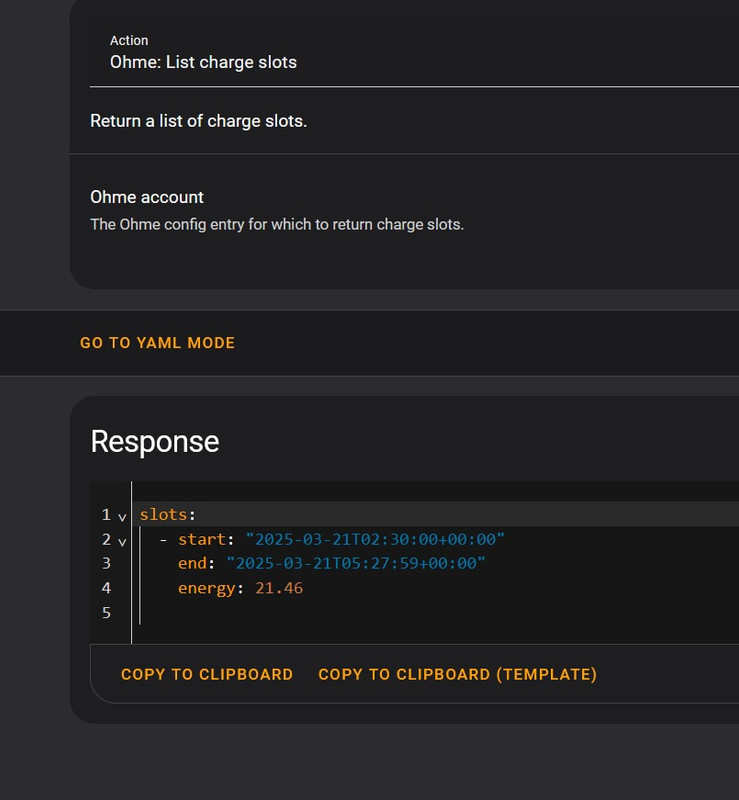Select the end timestamp value "2025-03-21T05:27:59+00:00"
The height and width of the screenshot is (800, 739).
[356, 563]
